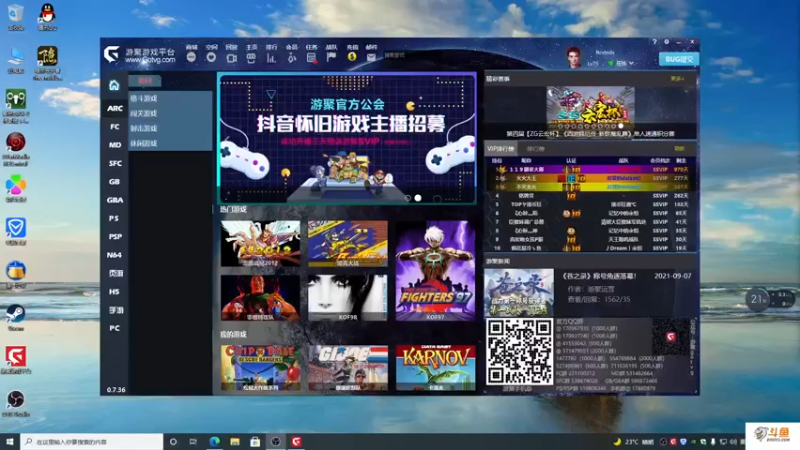Open the 排行 ranking chart icon
800x450 pixels.
click(x=271, y=58)
